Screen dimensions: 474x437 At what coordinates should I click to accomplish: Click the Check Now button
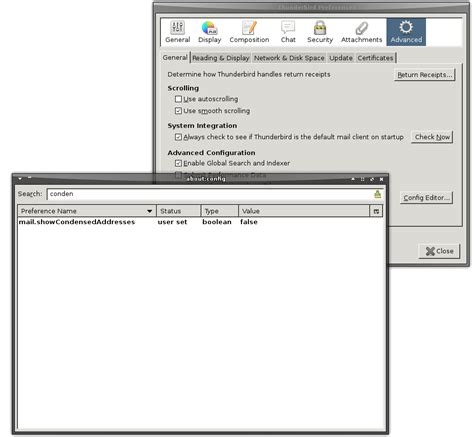432,137
